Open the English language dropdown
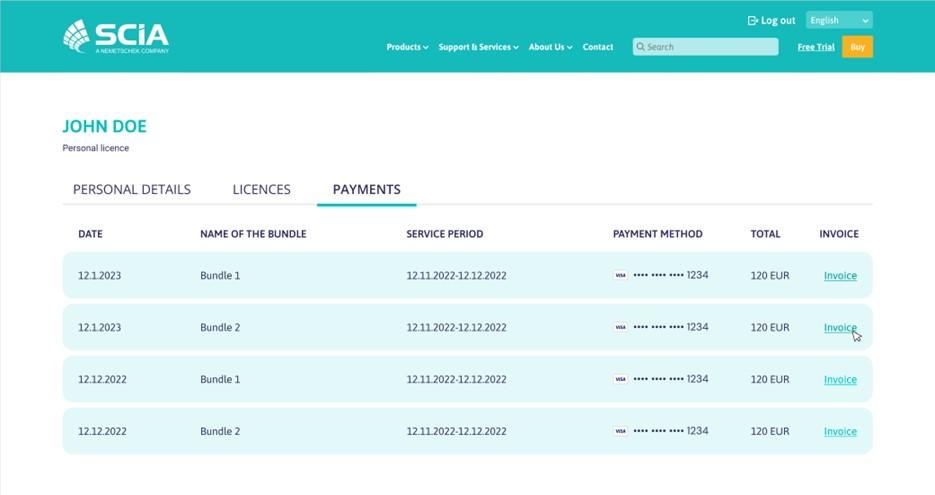 (x=839, y=20)
